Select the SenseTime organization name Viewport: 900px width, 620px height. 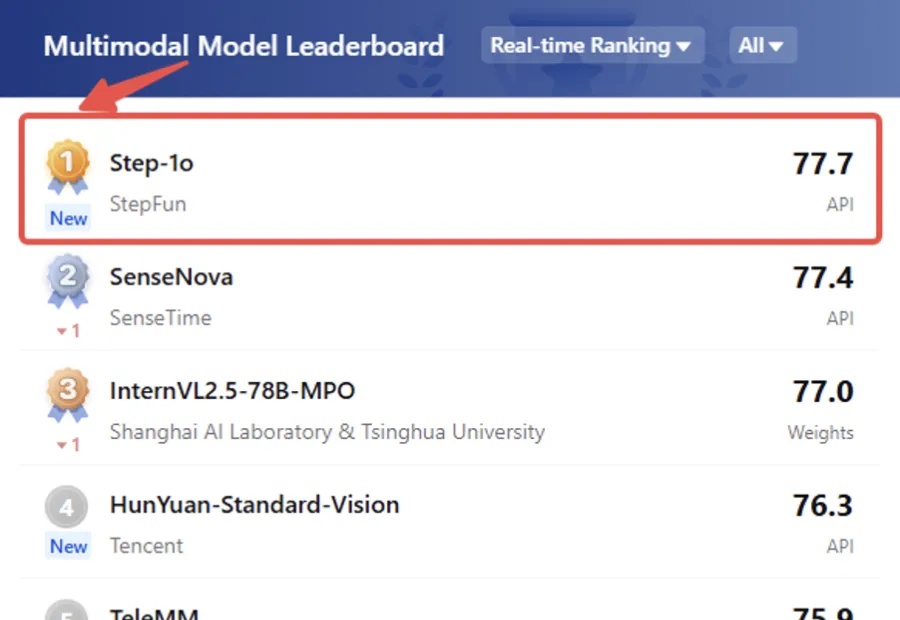(x=161, y=317)
